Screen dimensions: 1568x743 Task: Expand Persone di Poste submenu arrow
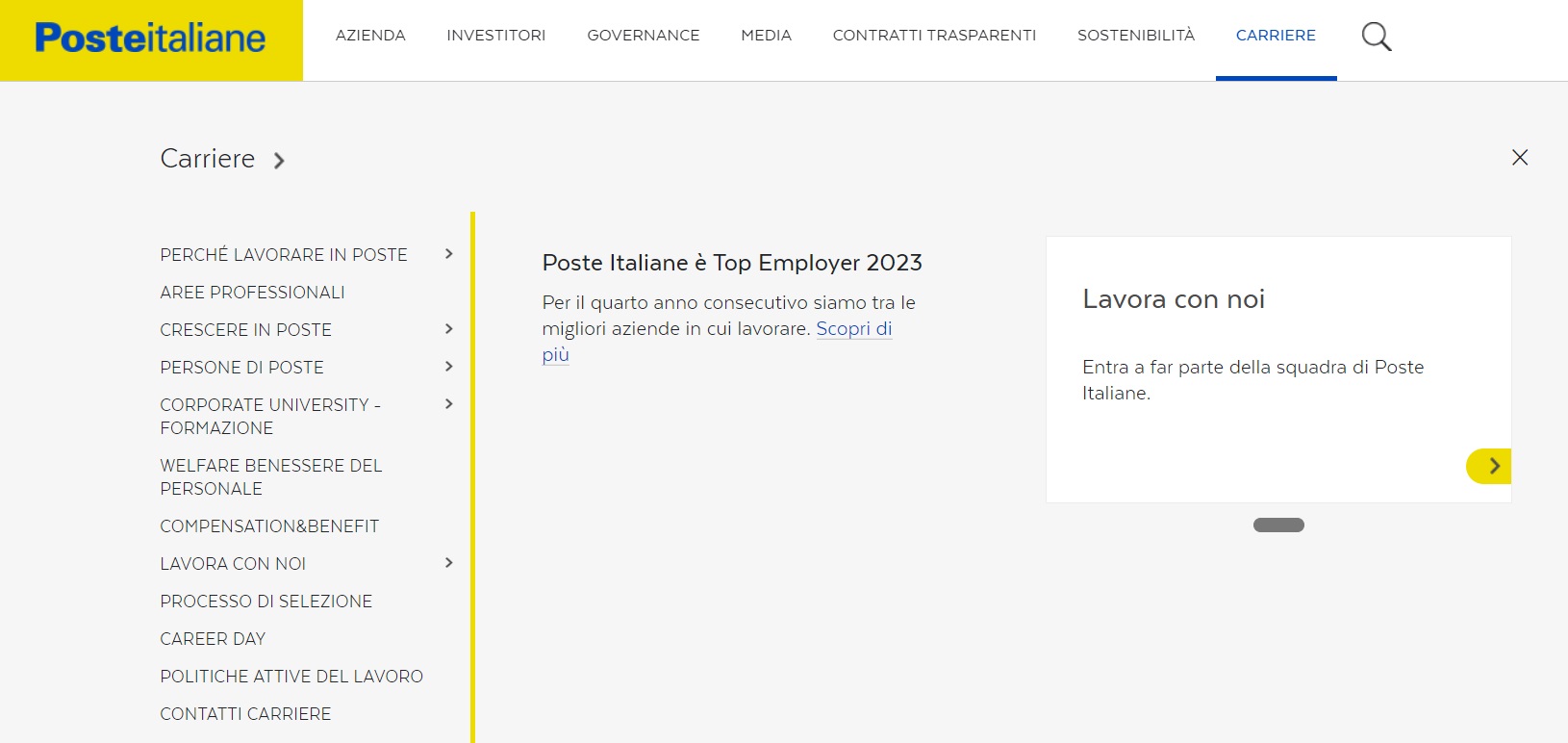448,367
